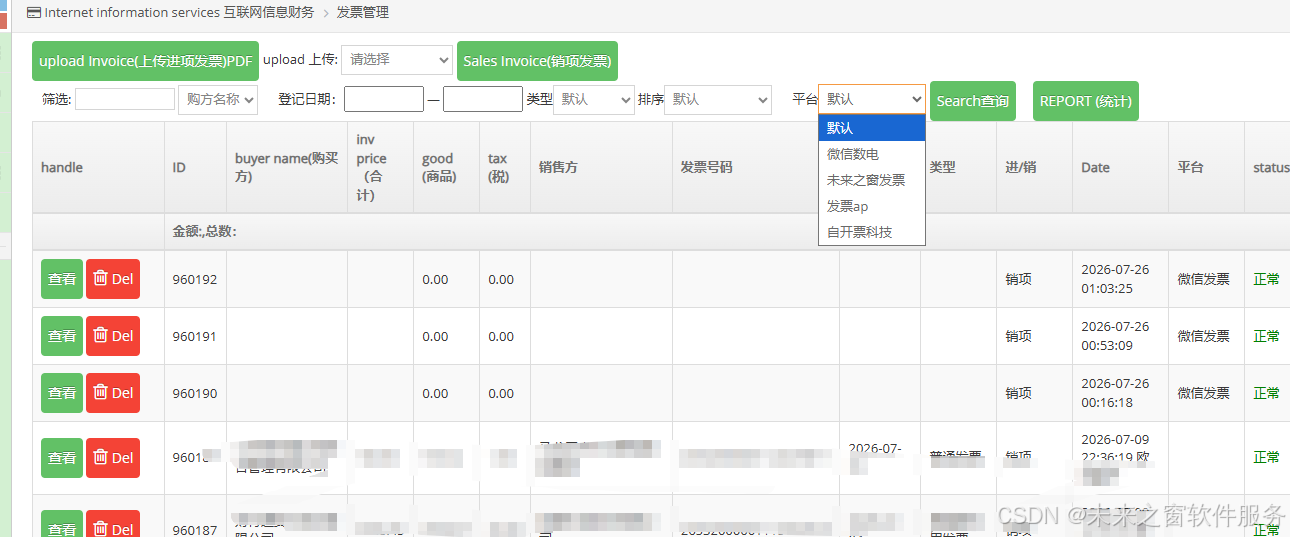Click the 登记日期 start date field

coord(384,99)
